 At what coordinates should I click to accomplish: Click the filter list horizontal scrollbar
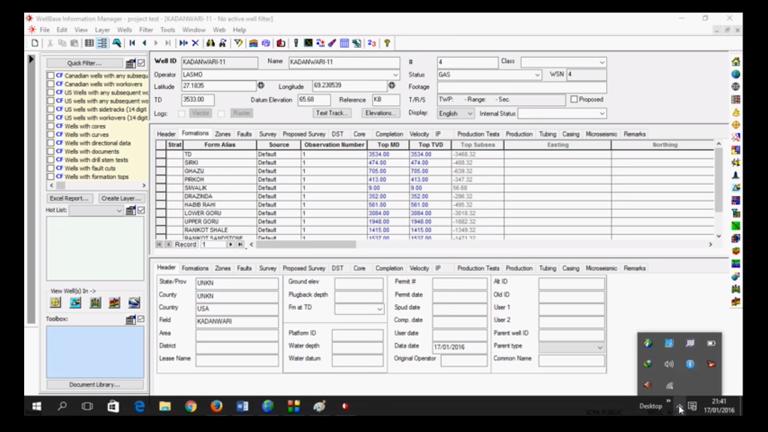[97, 186]
